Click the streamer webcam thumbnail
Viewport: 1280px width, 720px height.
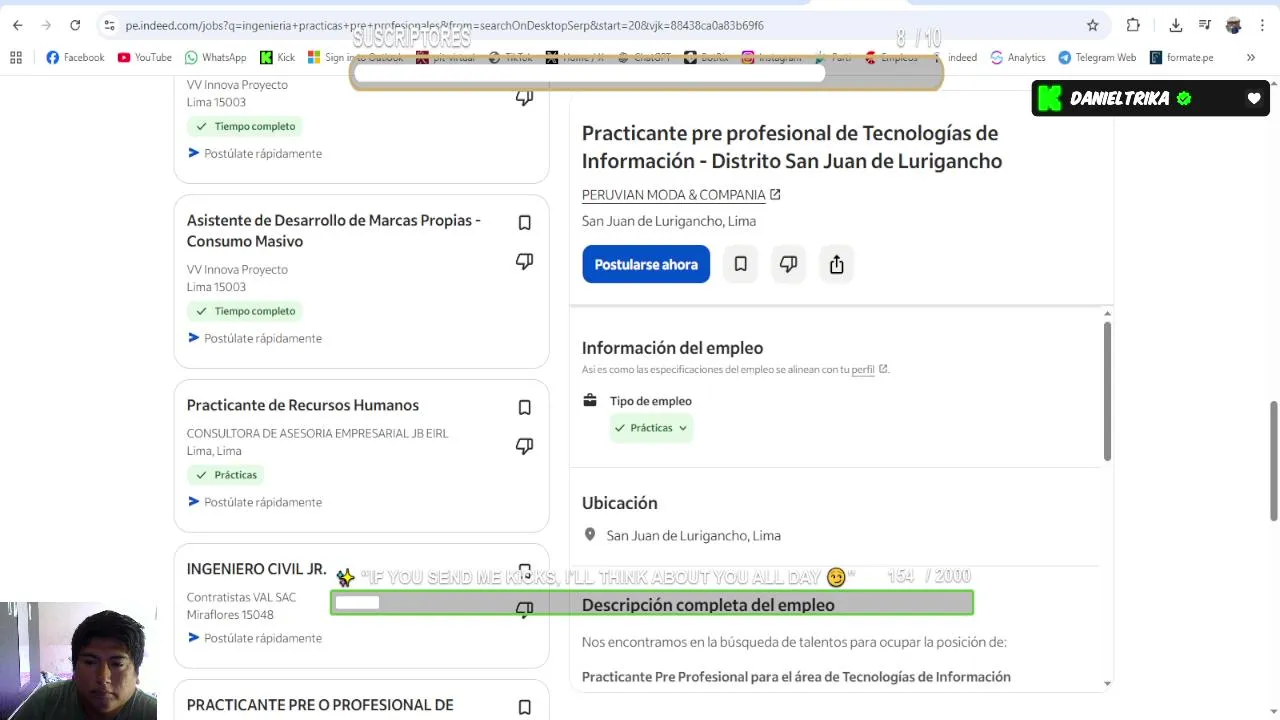click(78, 661)
